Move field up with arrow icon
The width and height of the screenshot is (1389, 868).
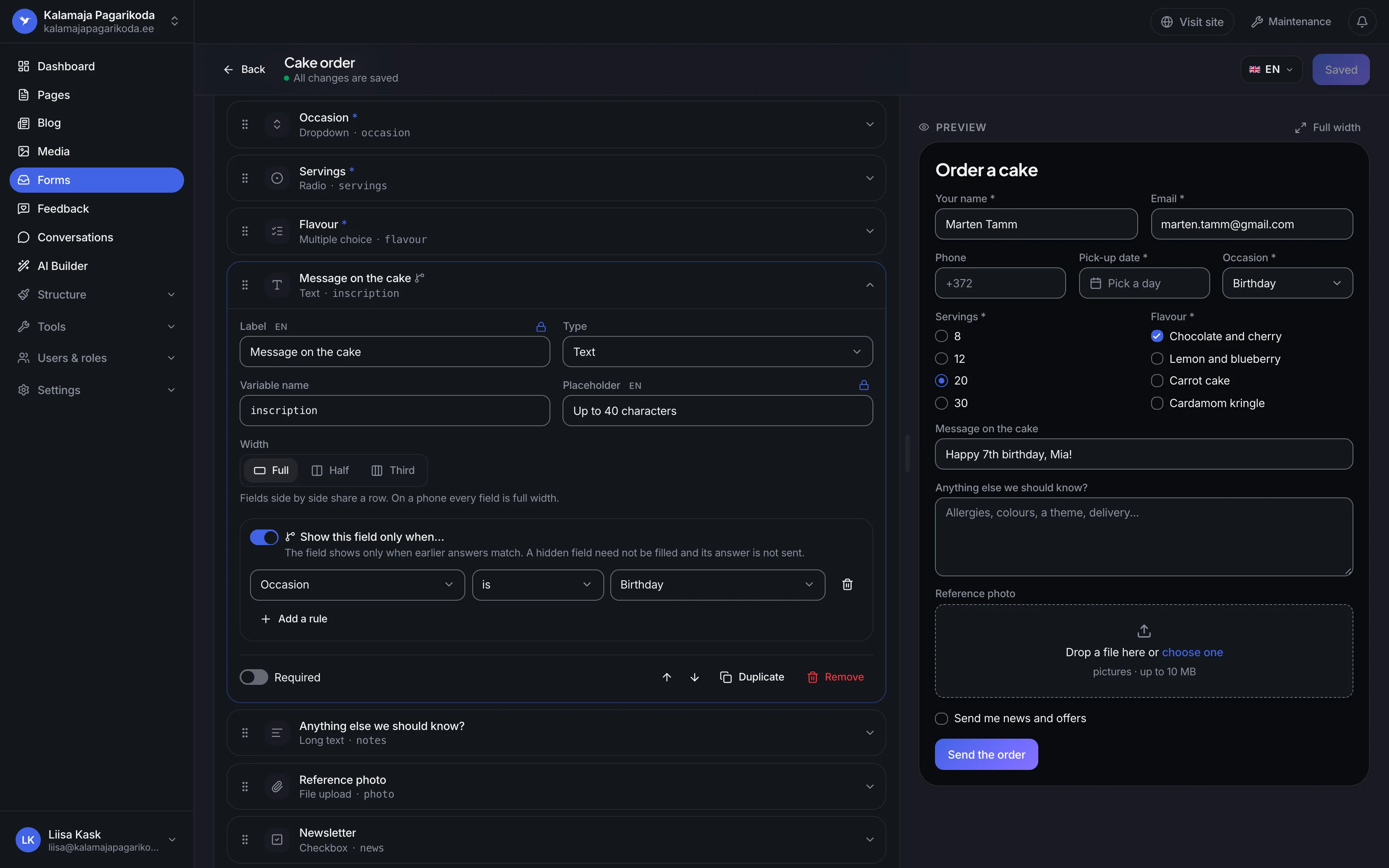tap(666, 677)
